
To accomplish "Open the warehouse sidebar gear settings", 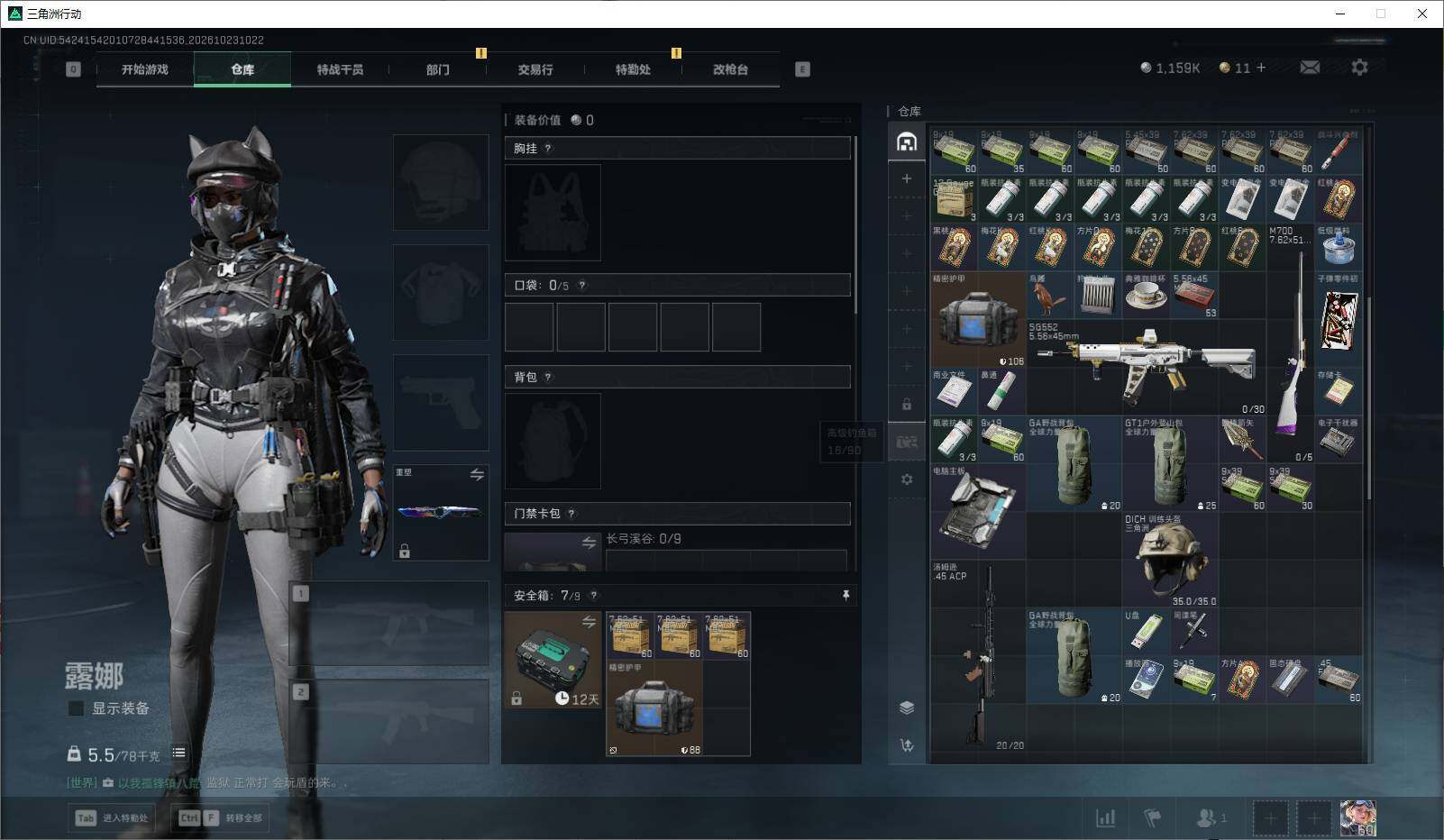I will pos(907,479).
